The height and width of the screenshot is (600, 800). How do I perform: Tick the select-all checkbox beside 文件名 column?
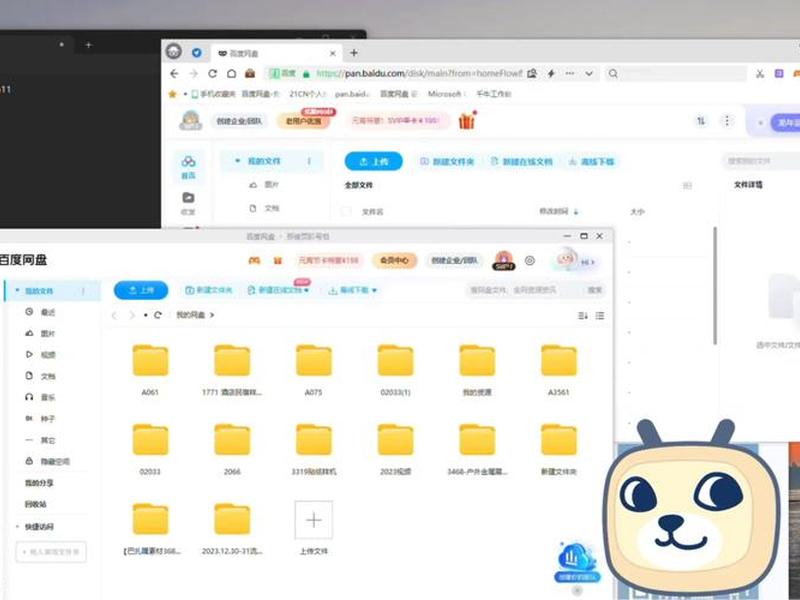coord(346,211)
